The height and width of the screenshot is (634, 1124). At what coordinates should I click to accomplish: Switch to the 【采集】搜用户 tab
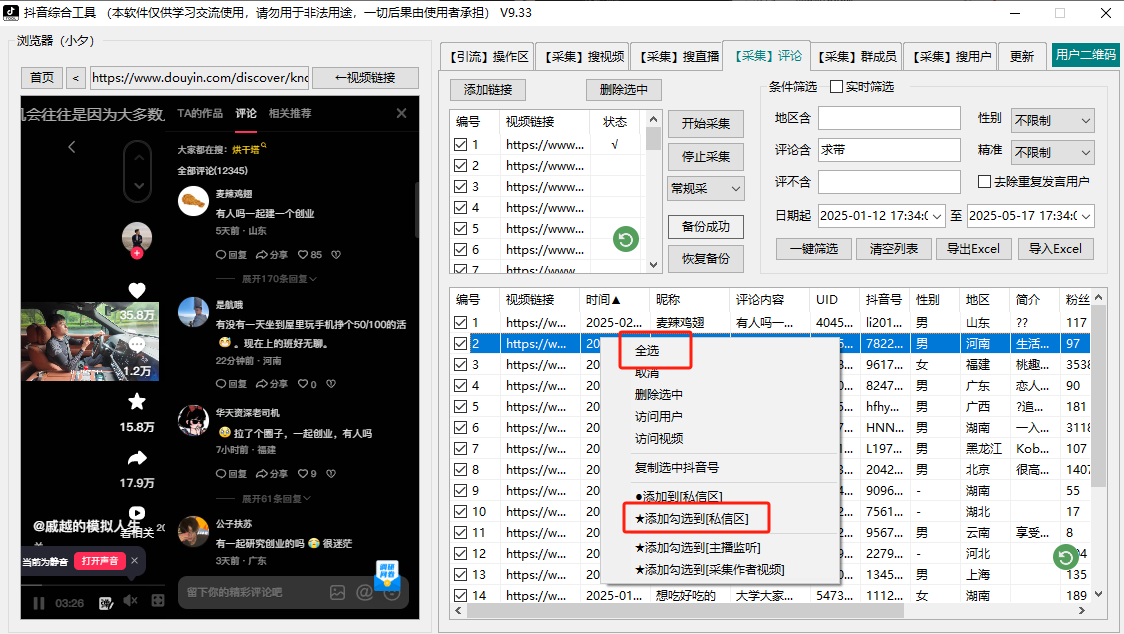click(951, 56)
